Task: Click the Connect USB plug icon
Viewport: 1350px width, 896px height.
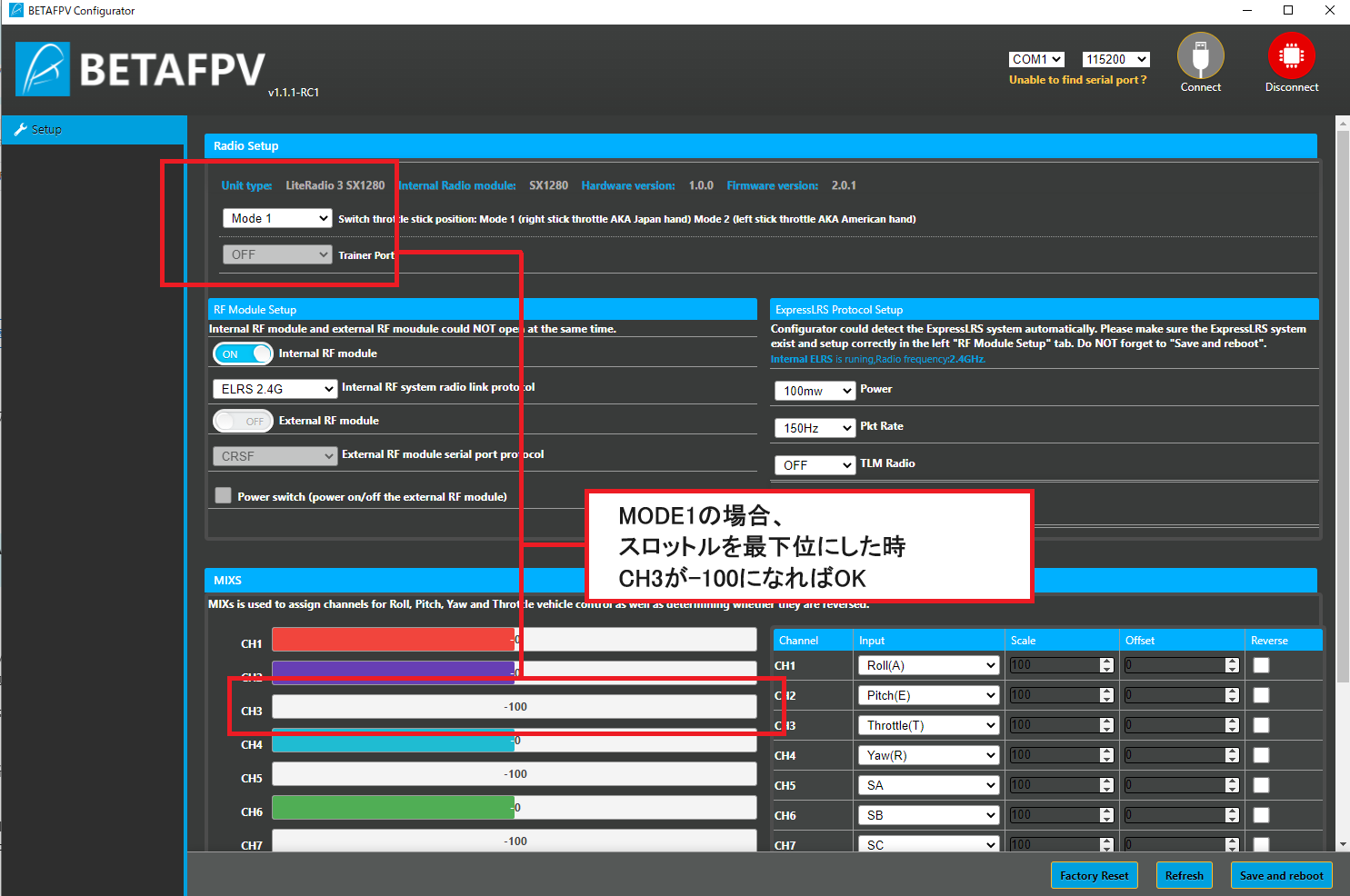Action: coord(1200,55)
